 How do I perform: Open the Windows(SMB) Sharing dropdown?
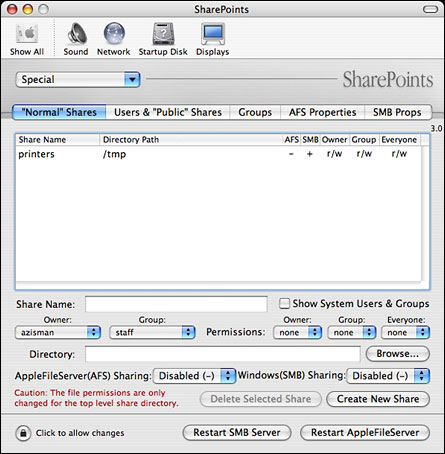pyautogui.click(x=388, y=376)
